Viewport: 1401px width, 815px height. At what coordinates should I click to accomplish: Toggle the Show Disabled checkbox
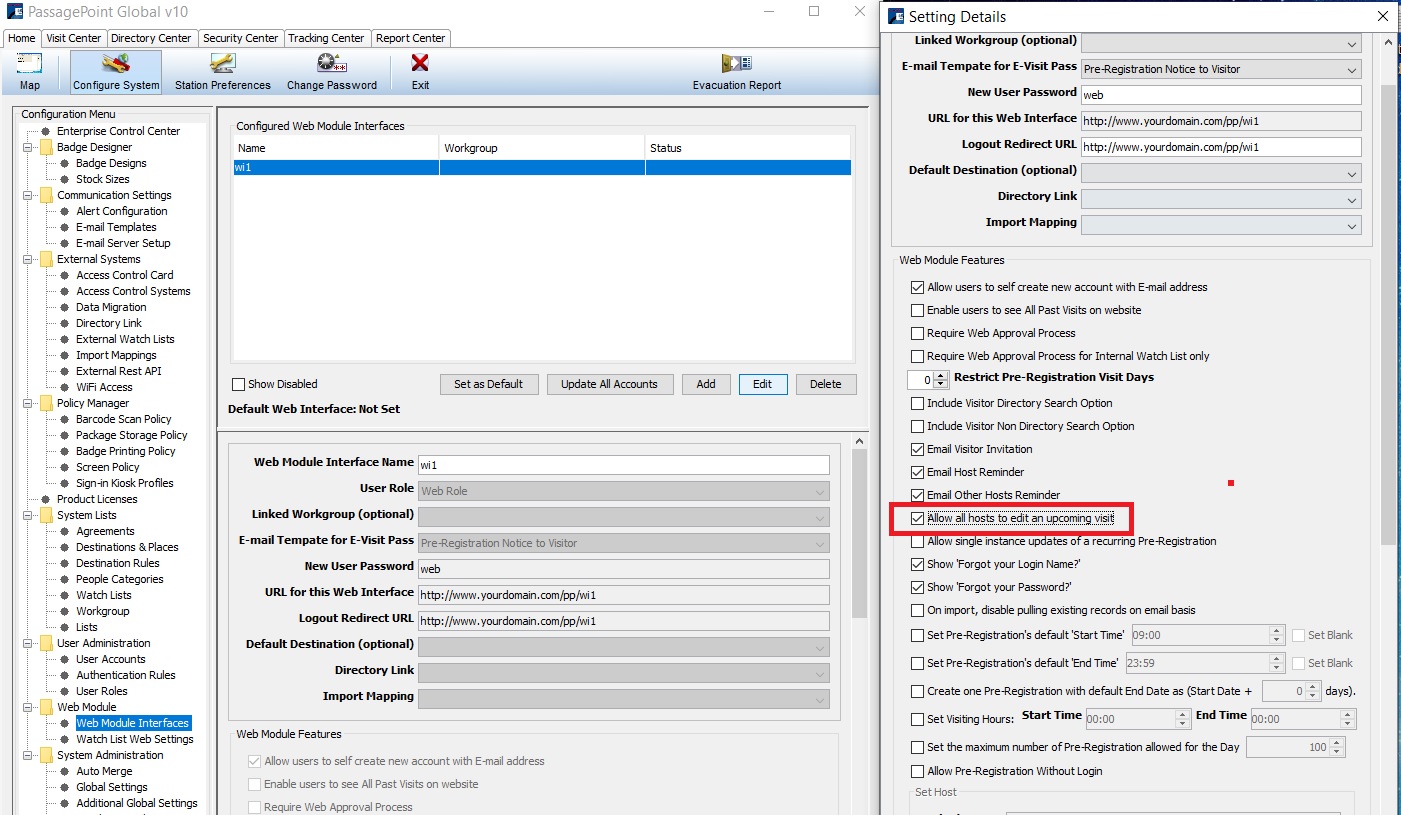click(x=238, y=384)
